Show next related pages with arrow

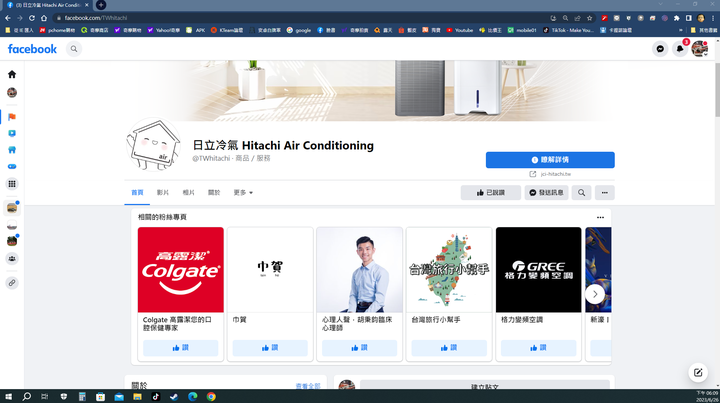click(595, 294)
